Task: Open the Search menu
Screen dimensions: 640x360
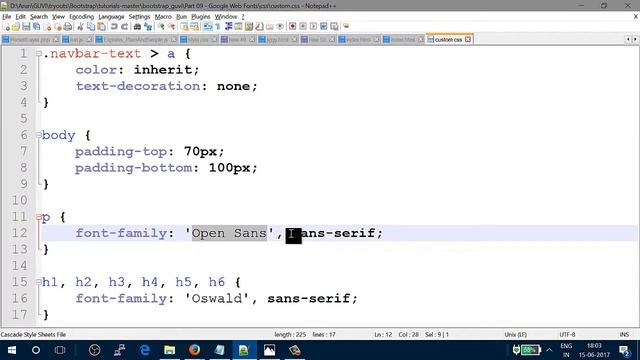Action: coord(39,17)
